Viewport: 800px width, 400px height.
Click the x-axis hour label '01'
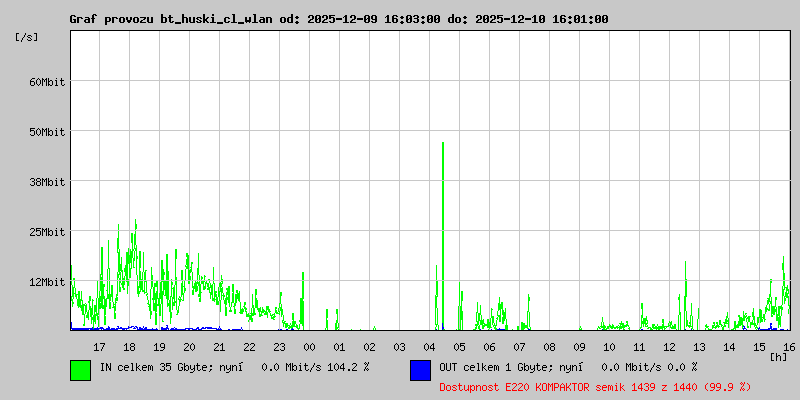click(339, 347)
